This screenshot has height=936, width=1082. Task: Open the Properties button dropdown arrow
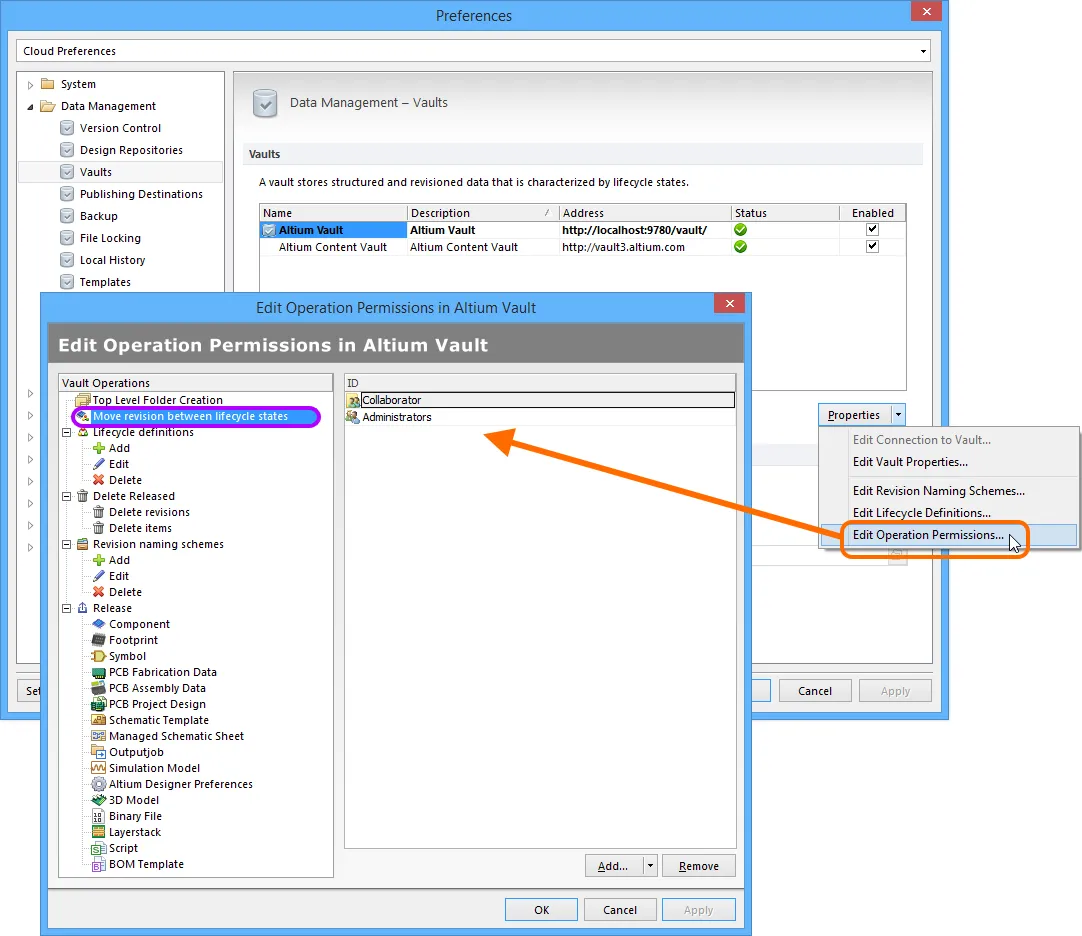coord(898,415)
